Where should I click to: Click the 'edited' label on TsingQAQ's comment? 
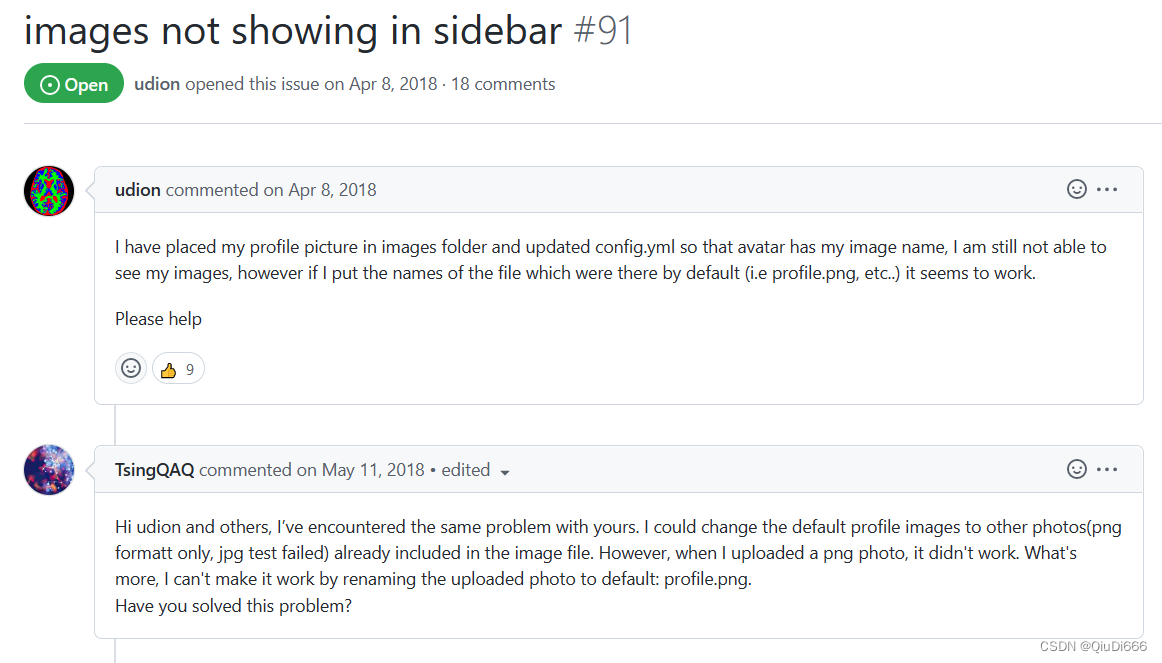465,470
